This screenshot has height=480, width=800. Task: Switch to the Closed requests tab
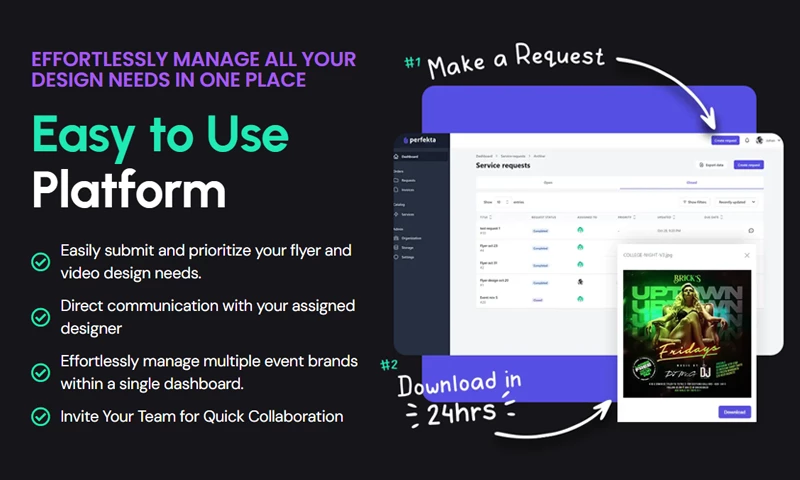pos(691,183)
